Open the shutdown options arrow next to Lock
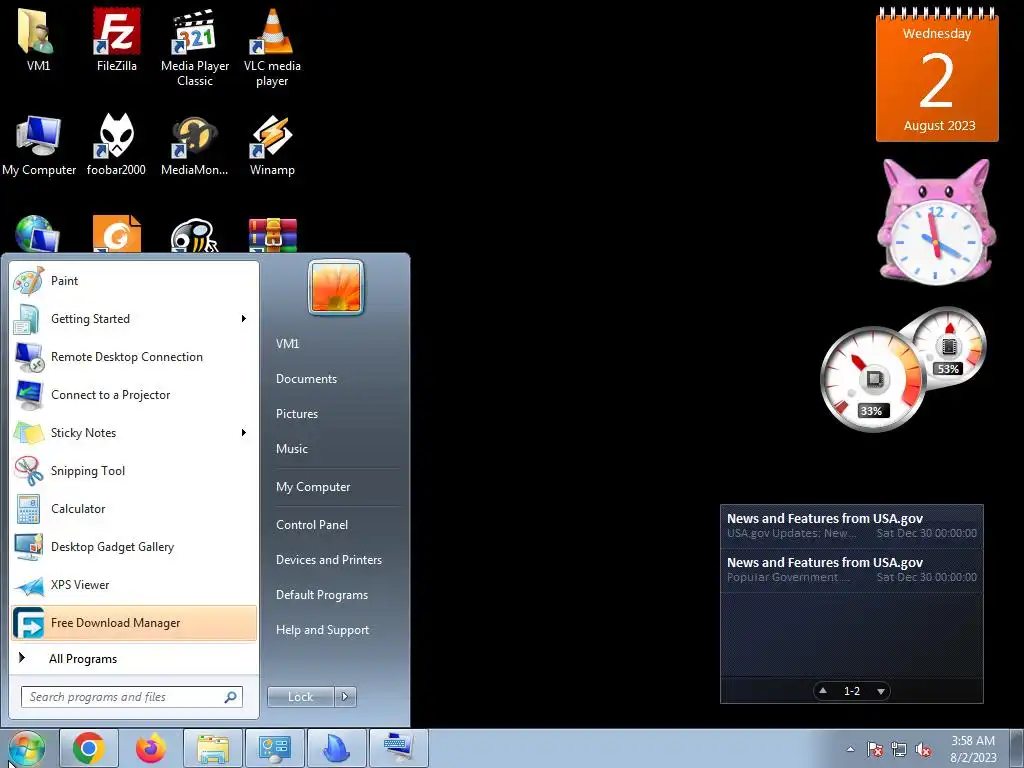The width and height of the screenshot is (1024, 768). pyautogui.click(x=345, y=697)
